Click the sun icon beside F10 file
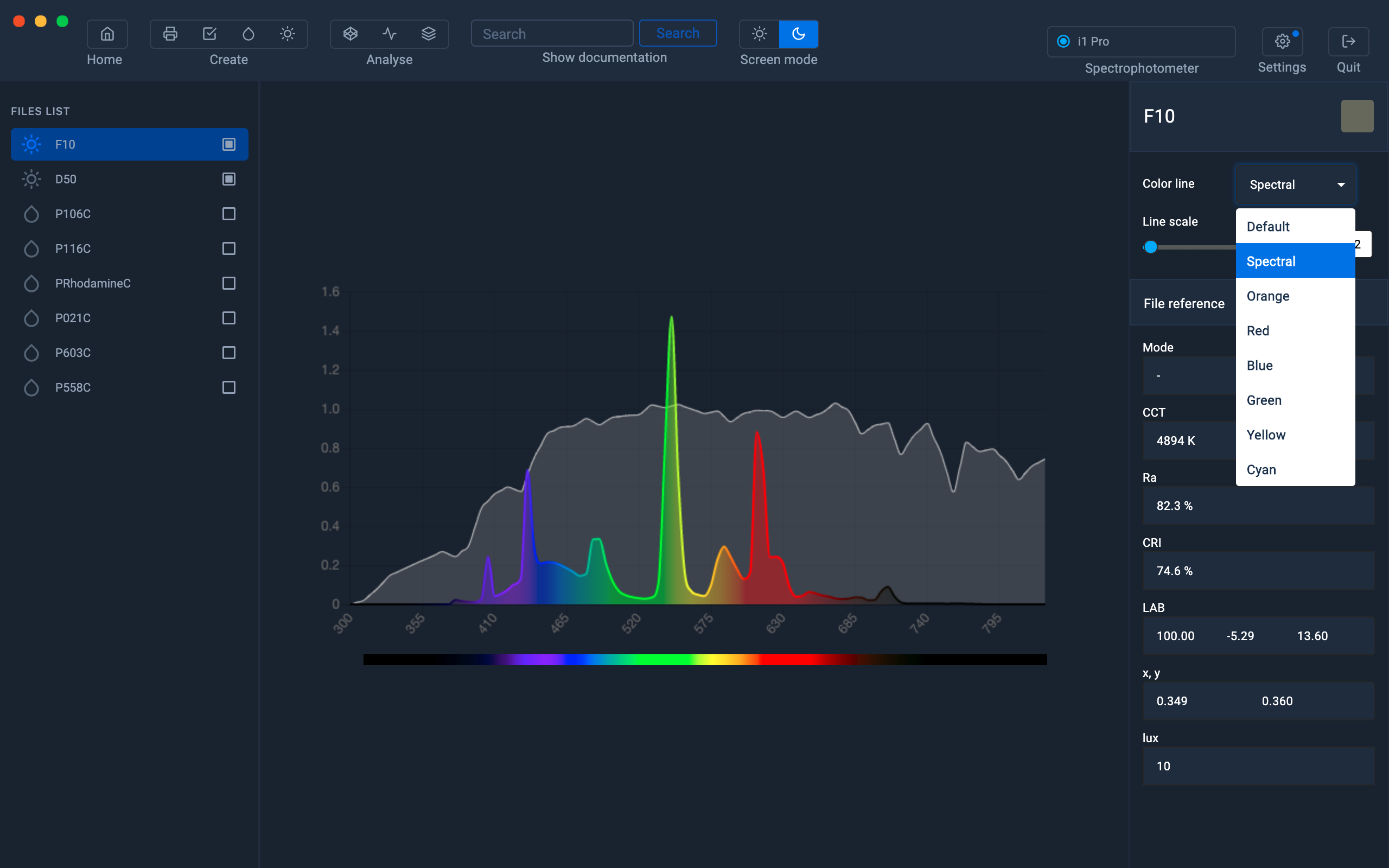The height and width of the screenshot is (868, 1389). point(31,144)
